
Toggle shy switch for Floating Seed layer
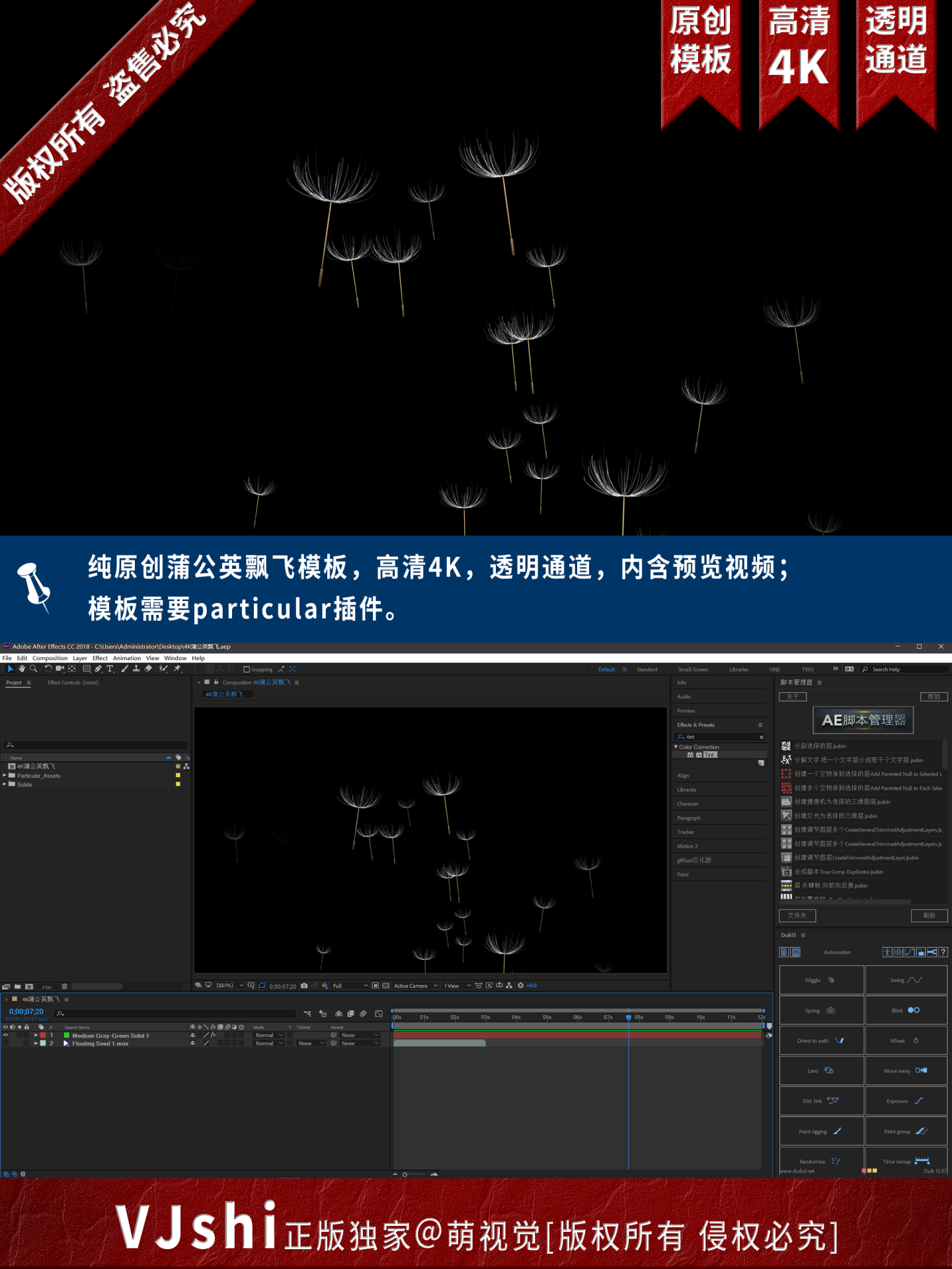(x=192, y=1043)
